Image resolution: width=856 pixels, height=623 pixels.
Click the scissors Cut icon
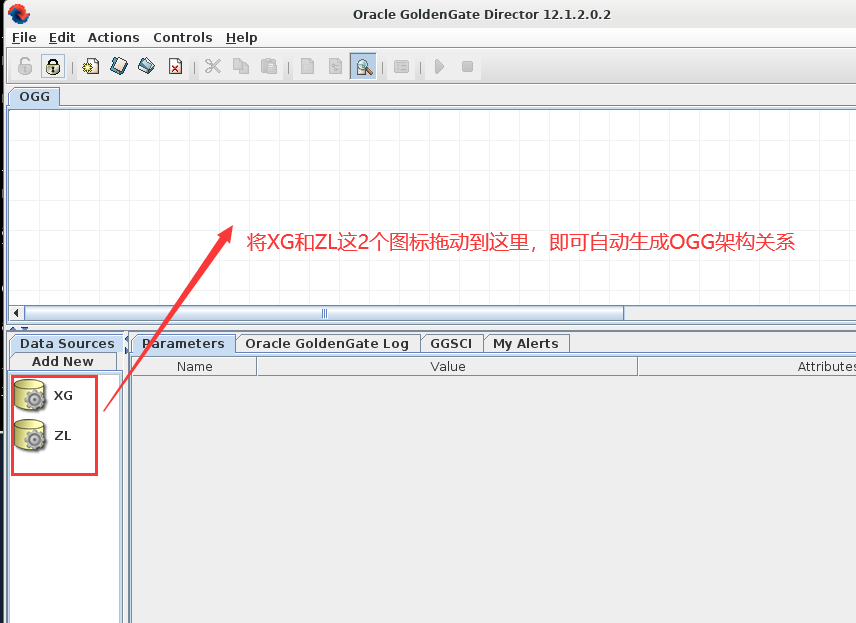tap(213, 67)
